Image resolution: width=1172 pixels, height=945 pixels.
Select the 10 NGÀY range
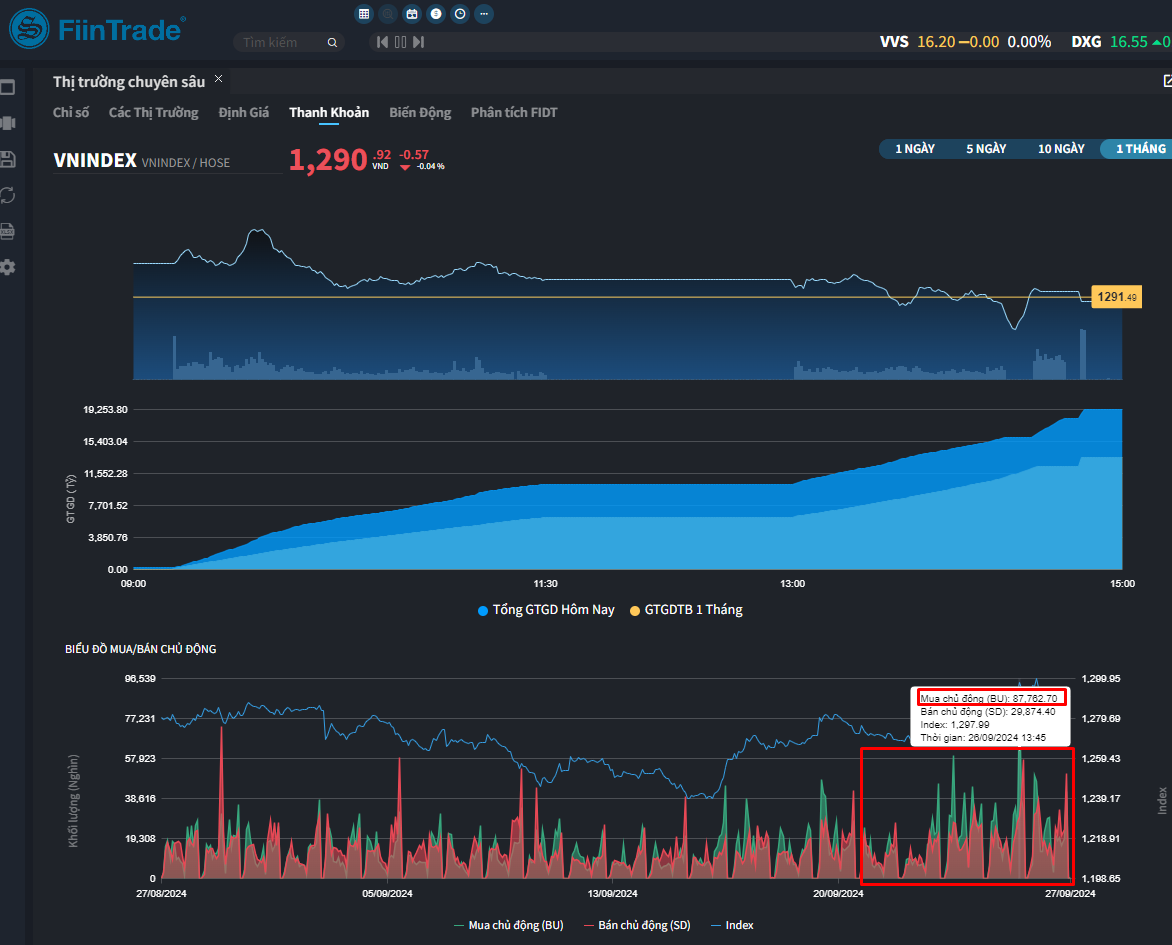(x=1061, y=149)
